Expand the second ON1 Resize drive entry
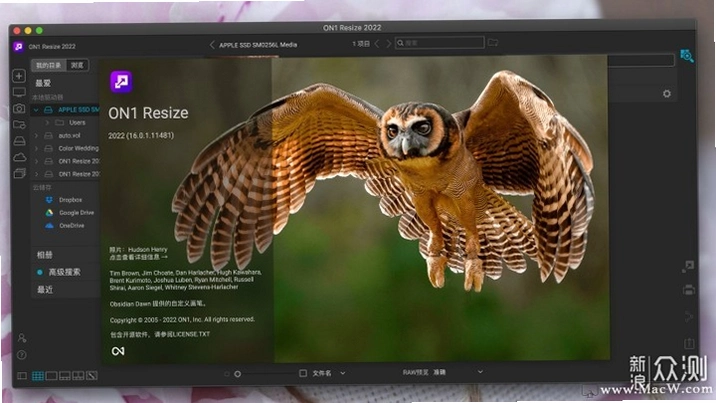The image size is (716, 403). point(36,174)
